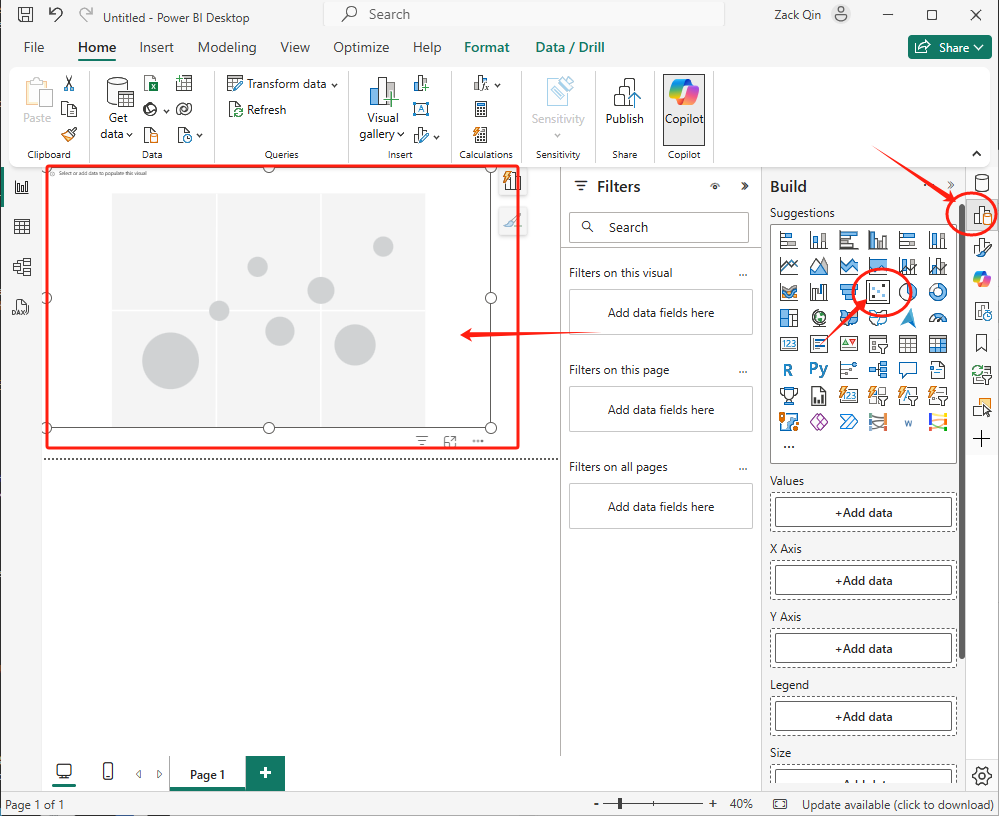Choose the KPI visual
999x816 pixels.
coord(848,344)
